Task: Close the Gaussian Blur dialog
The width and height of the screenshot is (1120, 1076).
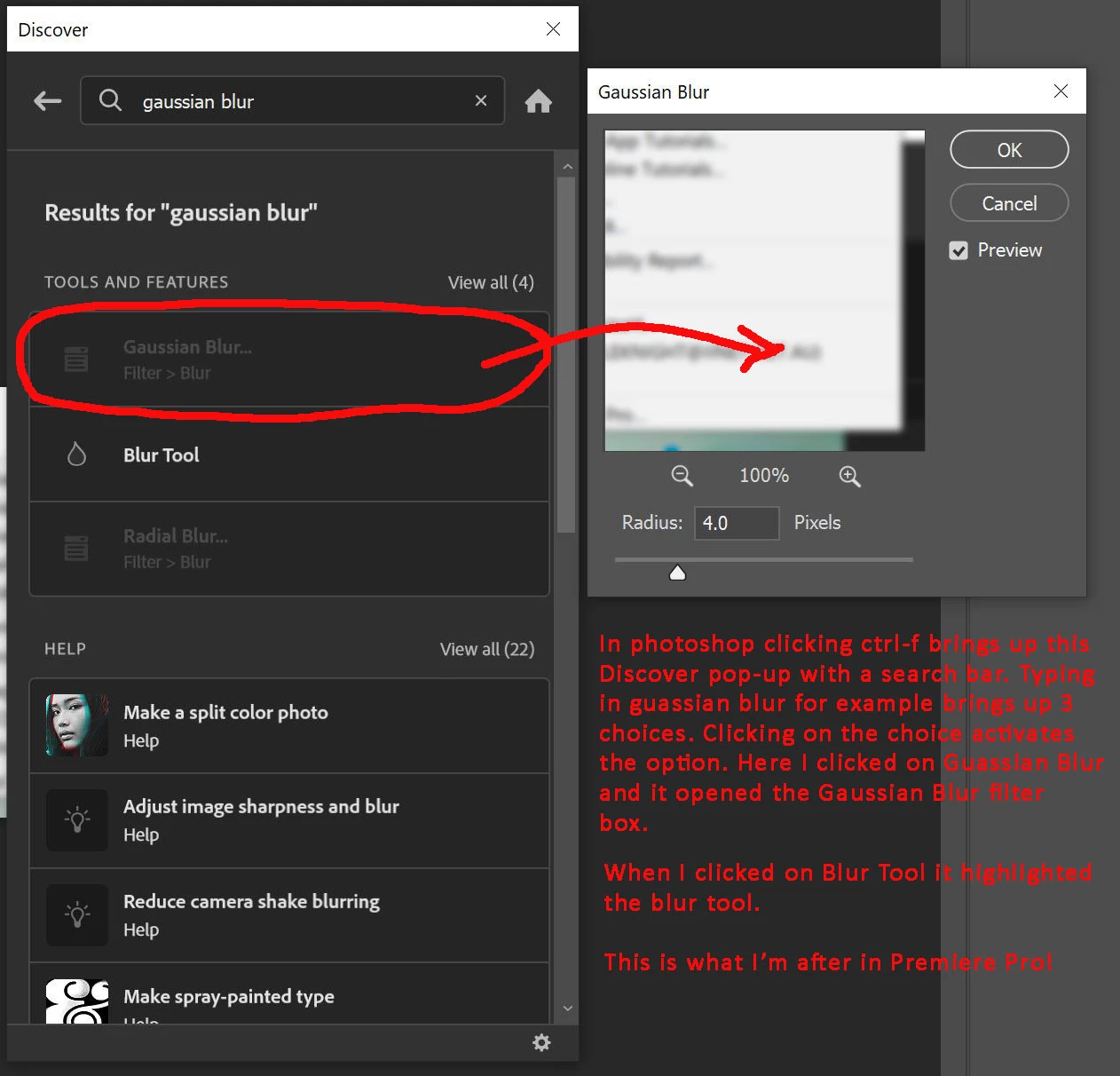Action: point(1061,91)
